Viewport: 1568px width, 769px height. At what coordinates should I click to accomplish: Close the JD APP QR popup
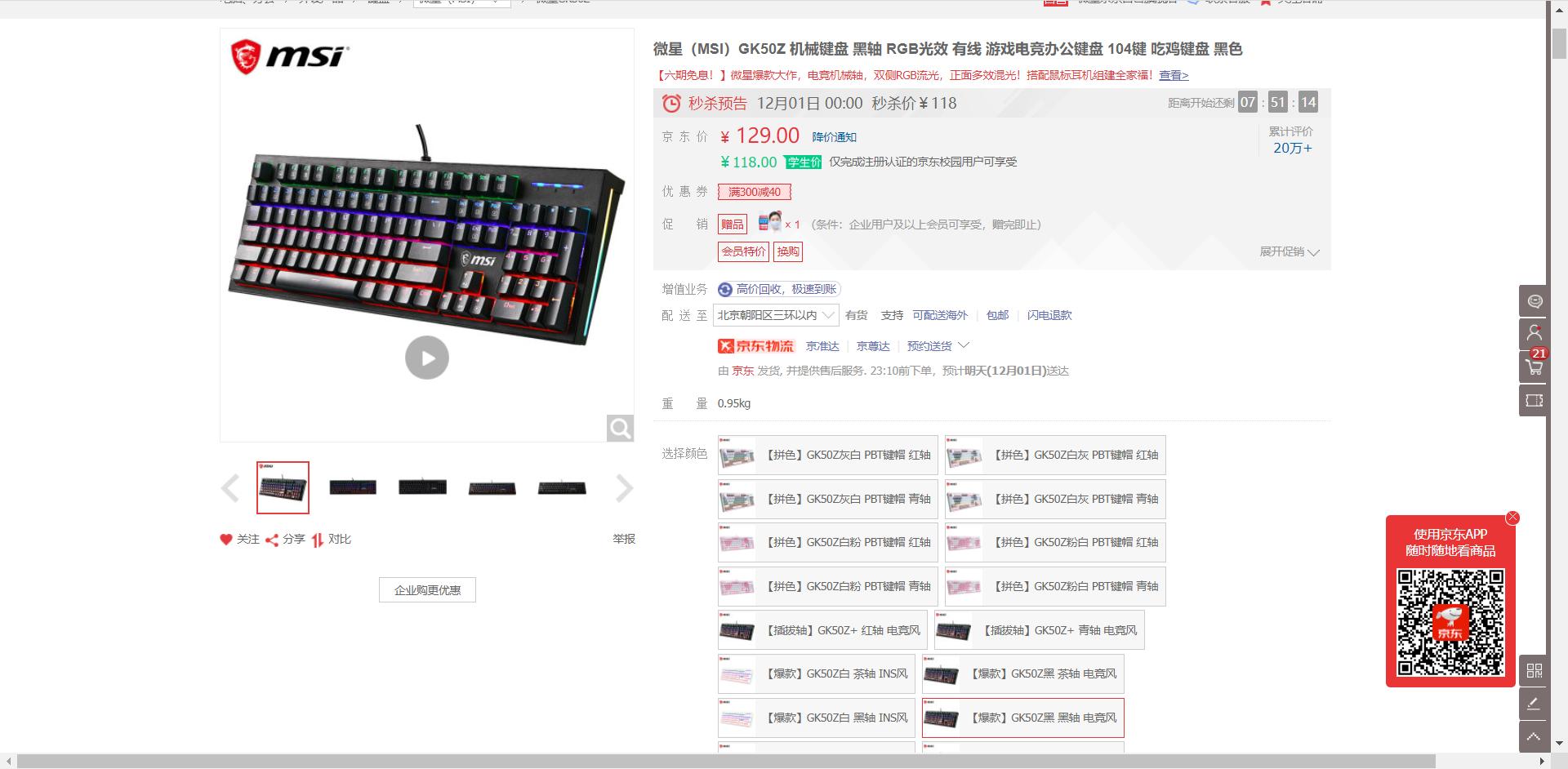(x=1512, y=518)
